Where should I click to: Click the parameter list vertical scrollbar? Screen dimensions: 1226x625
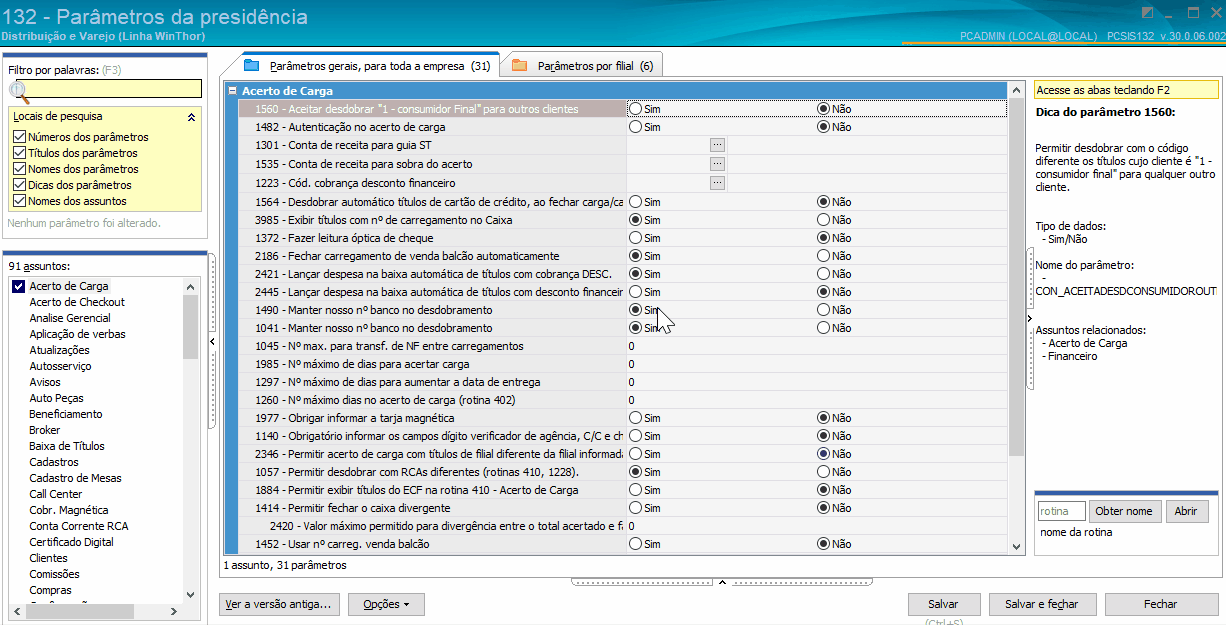[1017, 275]
